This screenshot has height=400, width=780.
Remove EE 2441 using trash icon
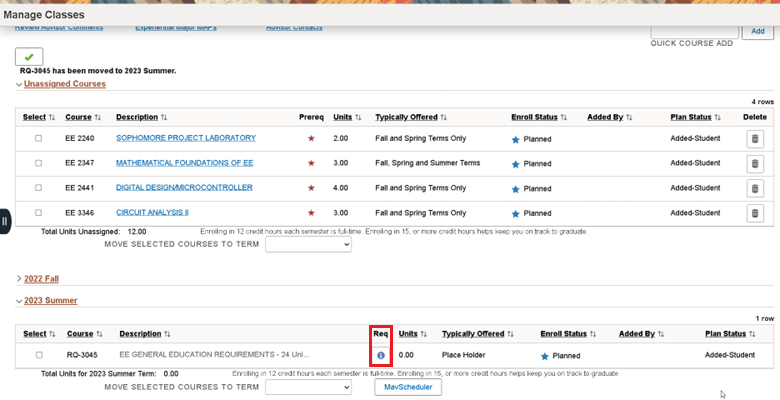point(754,188)
